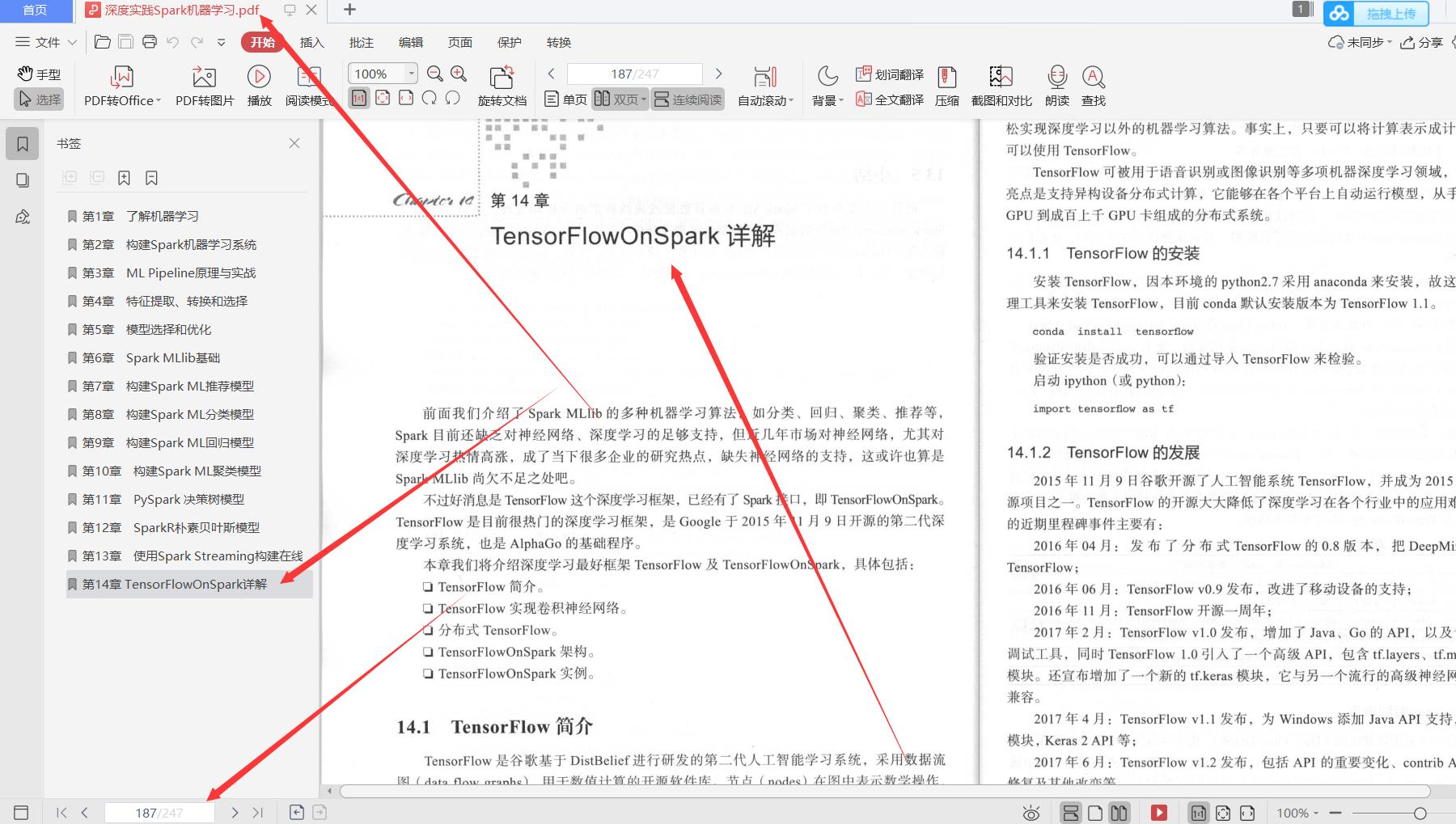Click the 拖拽上传 upload button
Image resolution: width=1456 pixels, height=824 pixels.
(x=1377, y=13)
